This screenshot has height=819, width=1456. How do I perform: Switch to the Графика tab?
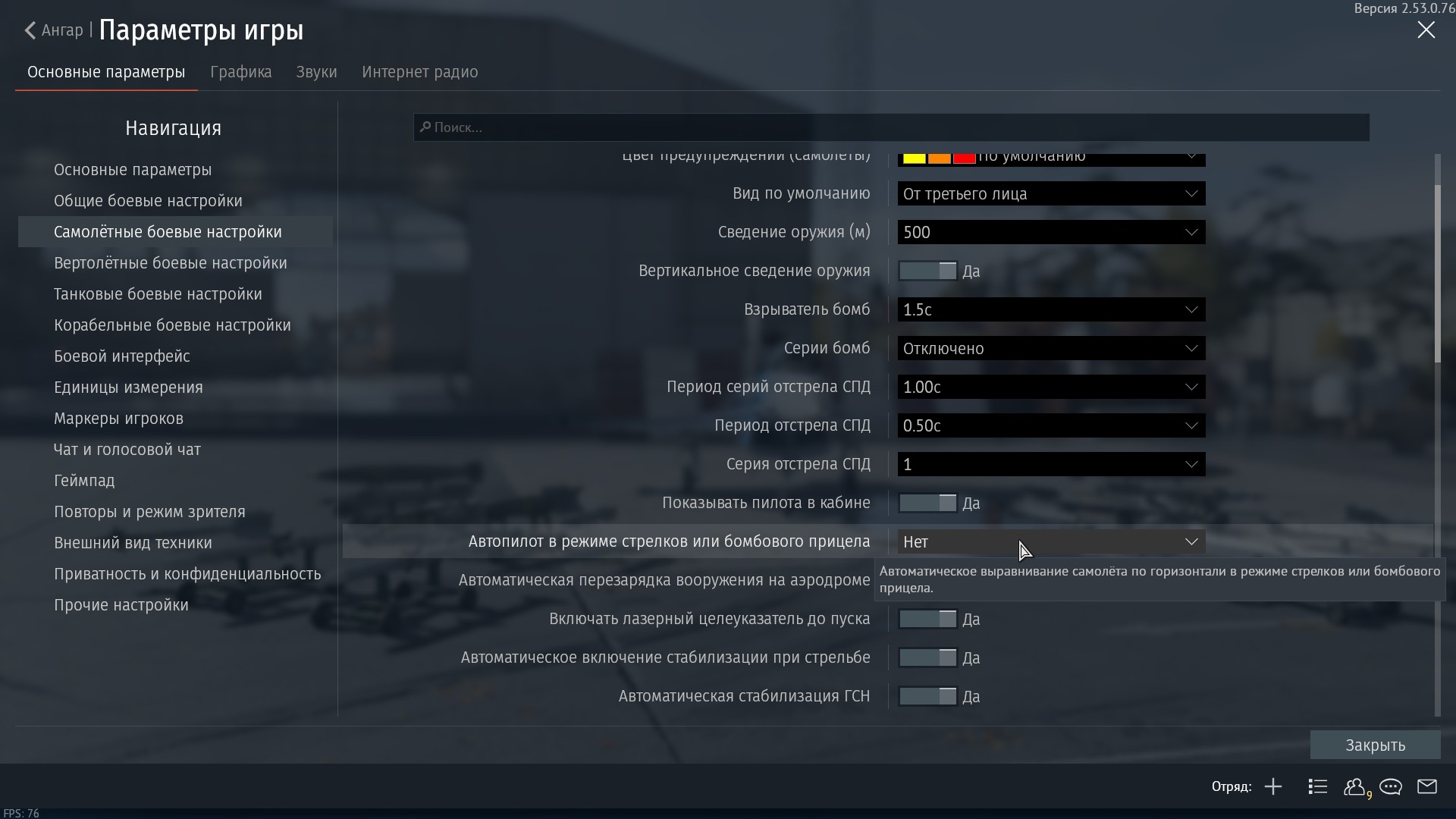[x=240, y=72]
